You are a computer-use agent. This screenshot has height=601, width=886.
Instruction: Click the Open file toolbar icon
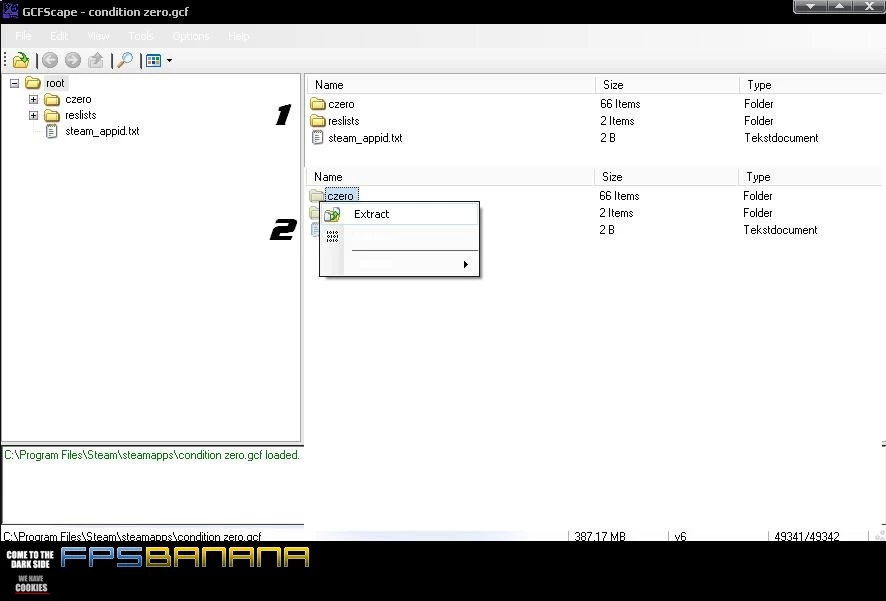coord(20,60)
